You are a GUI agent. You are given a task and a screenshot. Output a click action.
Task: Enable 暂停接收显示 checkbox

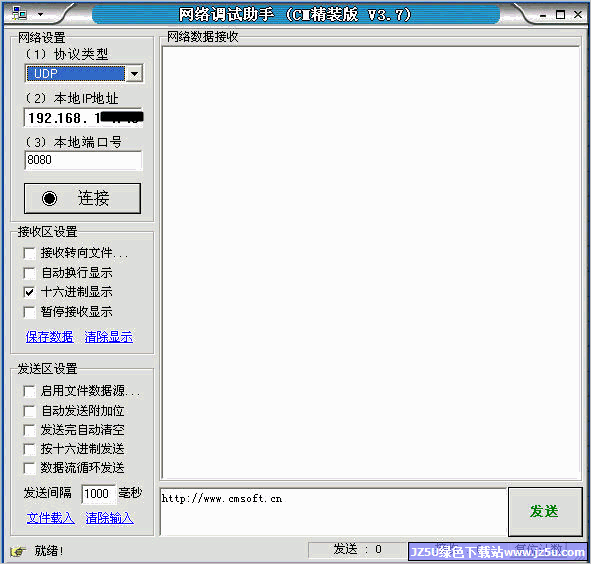[x=29, y=312]
